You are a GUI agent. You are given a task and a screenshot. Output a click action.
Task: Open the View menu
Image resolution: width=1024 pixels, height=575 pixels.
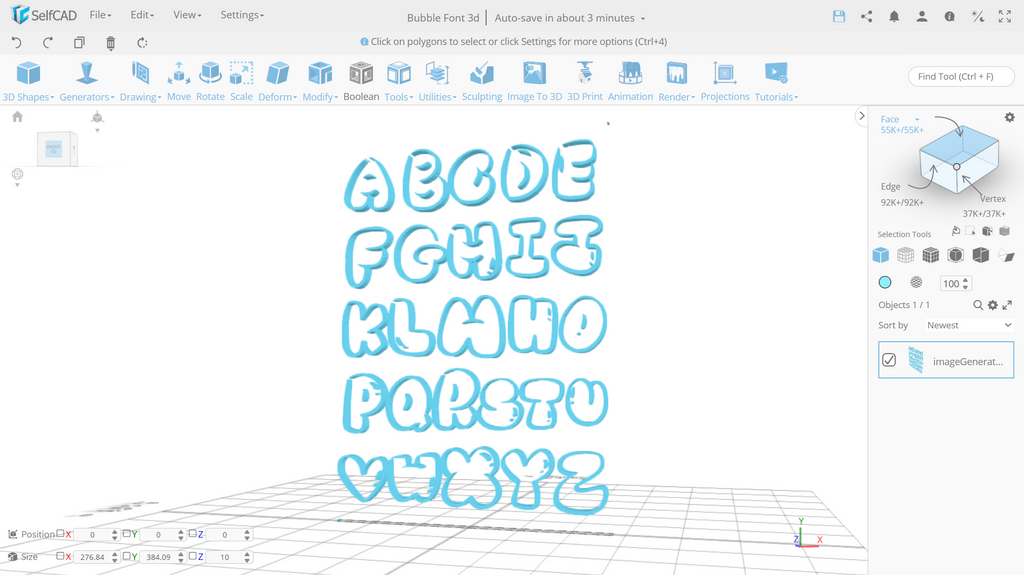(187, 15)
